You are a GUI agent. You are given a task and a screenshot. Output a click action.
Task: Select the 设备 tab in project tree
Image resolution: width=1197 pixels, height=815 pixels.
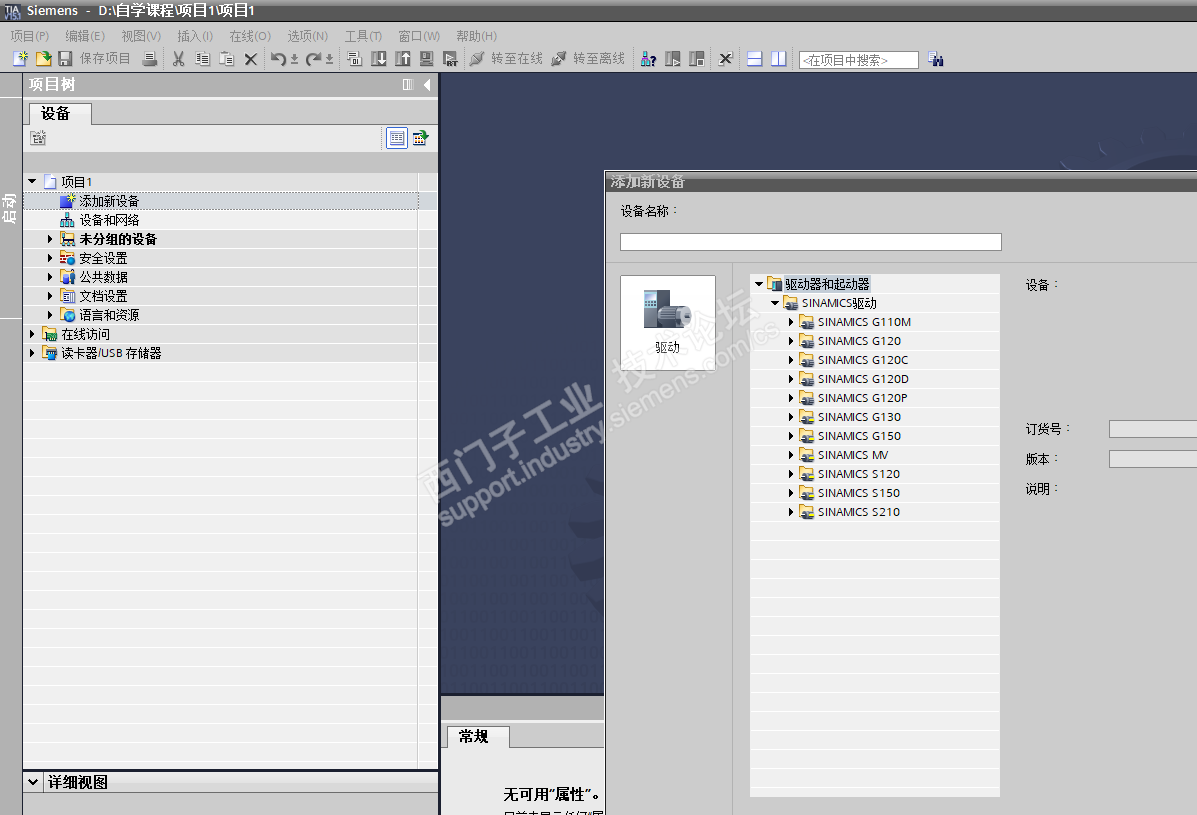click(60, 114)
